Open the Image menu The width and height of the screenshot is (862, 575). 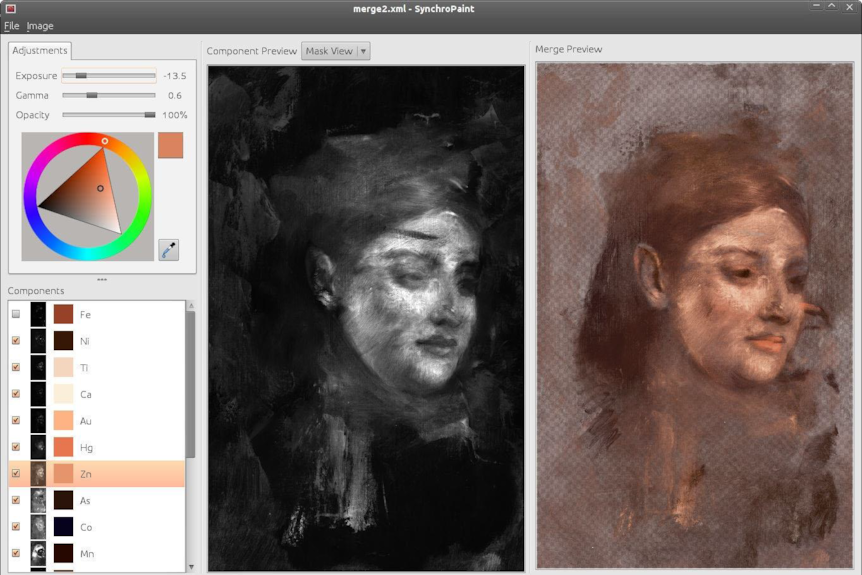[40, 26]
